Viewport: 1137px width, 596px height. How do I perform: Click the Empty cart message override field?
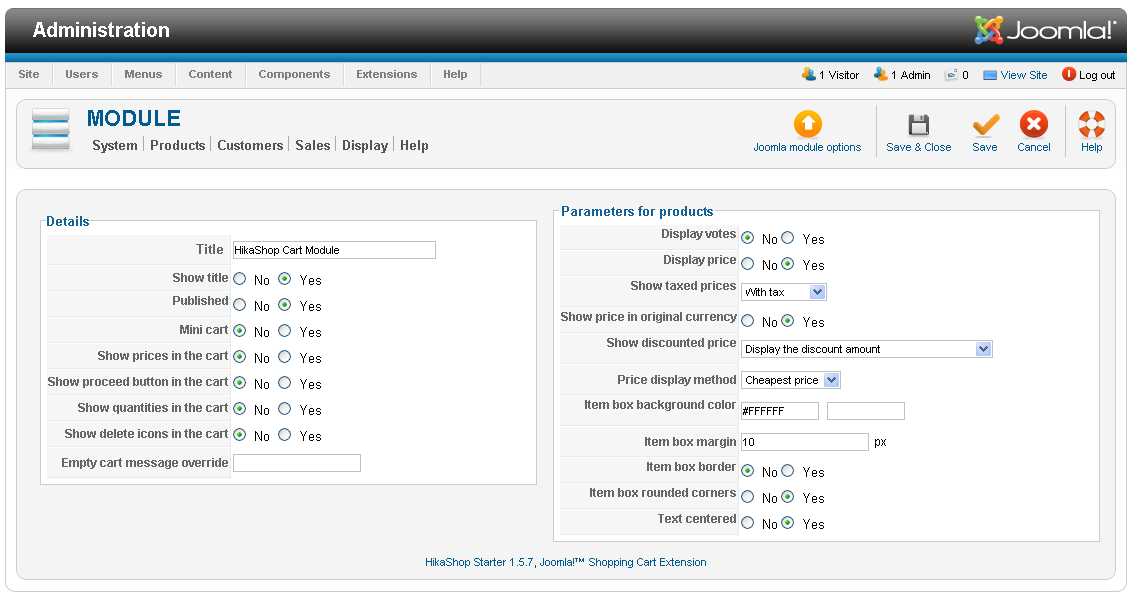[x=296, y=463]
